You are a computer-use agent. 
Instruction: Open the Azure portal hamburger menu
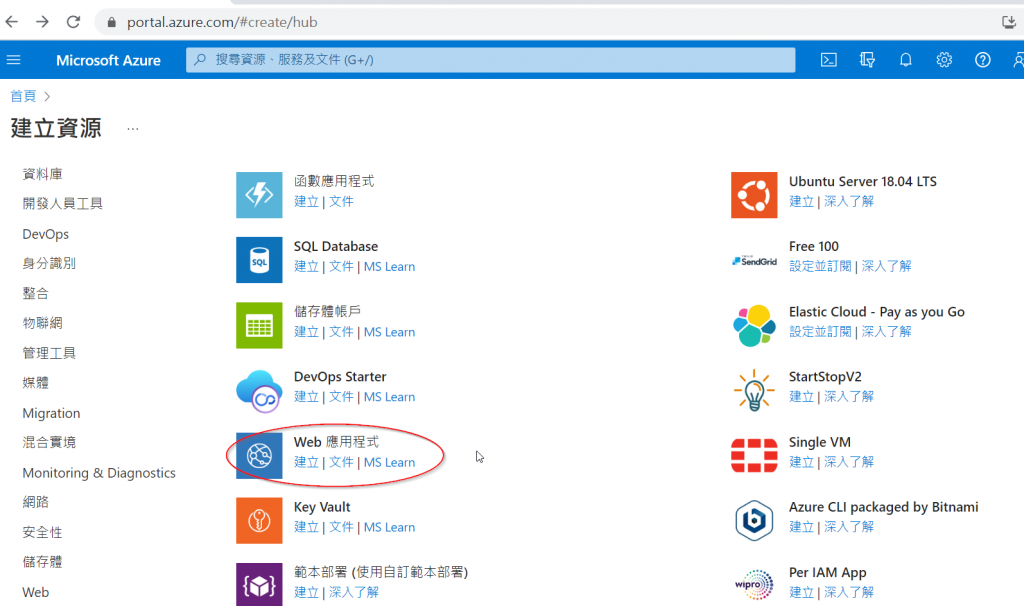[x=14, y=60]
